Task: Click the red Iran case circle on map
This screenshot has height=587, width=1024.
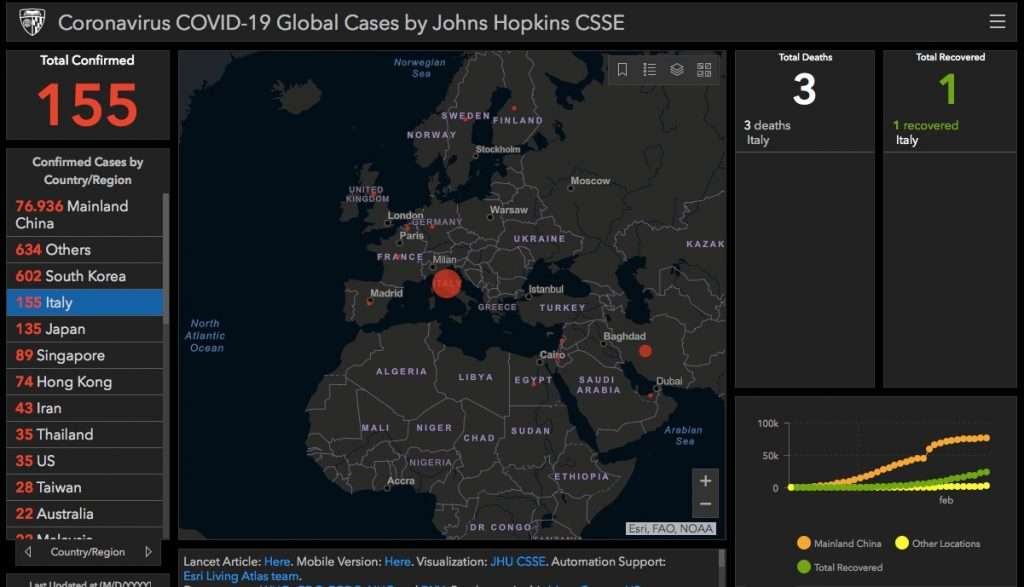Action: click(x=645, y=351)
